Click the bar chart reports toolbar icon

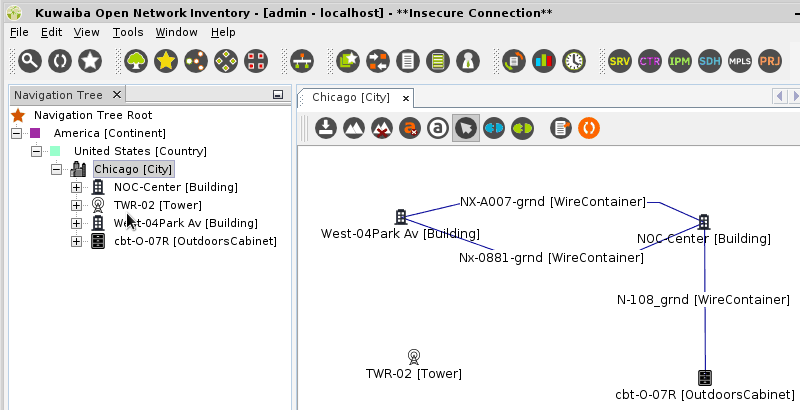coord(543,61)
